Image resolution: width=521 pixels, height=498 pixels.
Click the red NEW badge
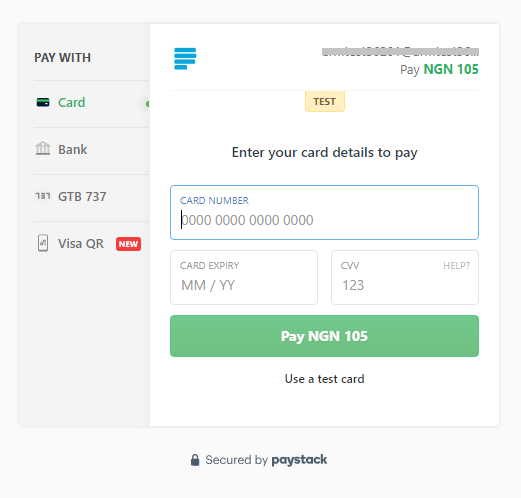(x=128, y=244)
